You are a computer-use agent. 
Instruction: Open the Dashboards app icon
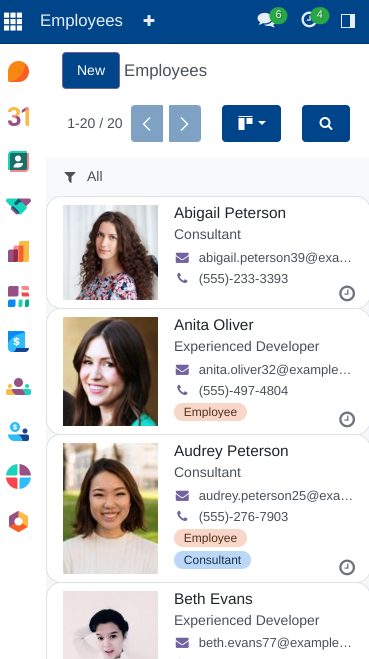pyautogui.click(x=18, y=296)
